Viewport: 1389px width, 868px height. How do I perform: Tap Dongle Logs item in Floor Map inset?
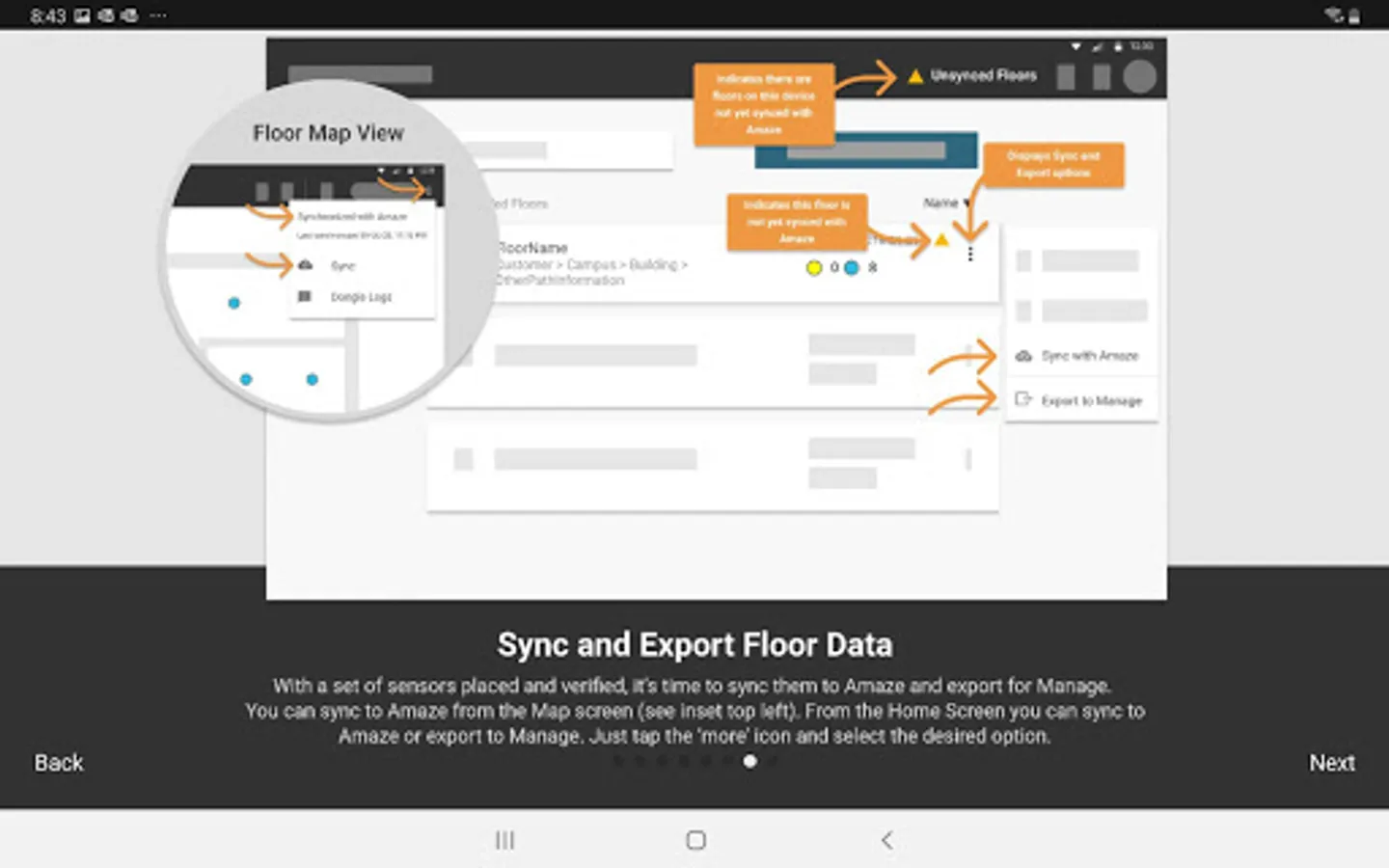pos(345,297)
